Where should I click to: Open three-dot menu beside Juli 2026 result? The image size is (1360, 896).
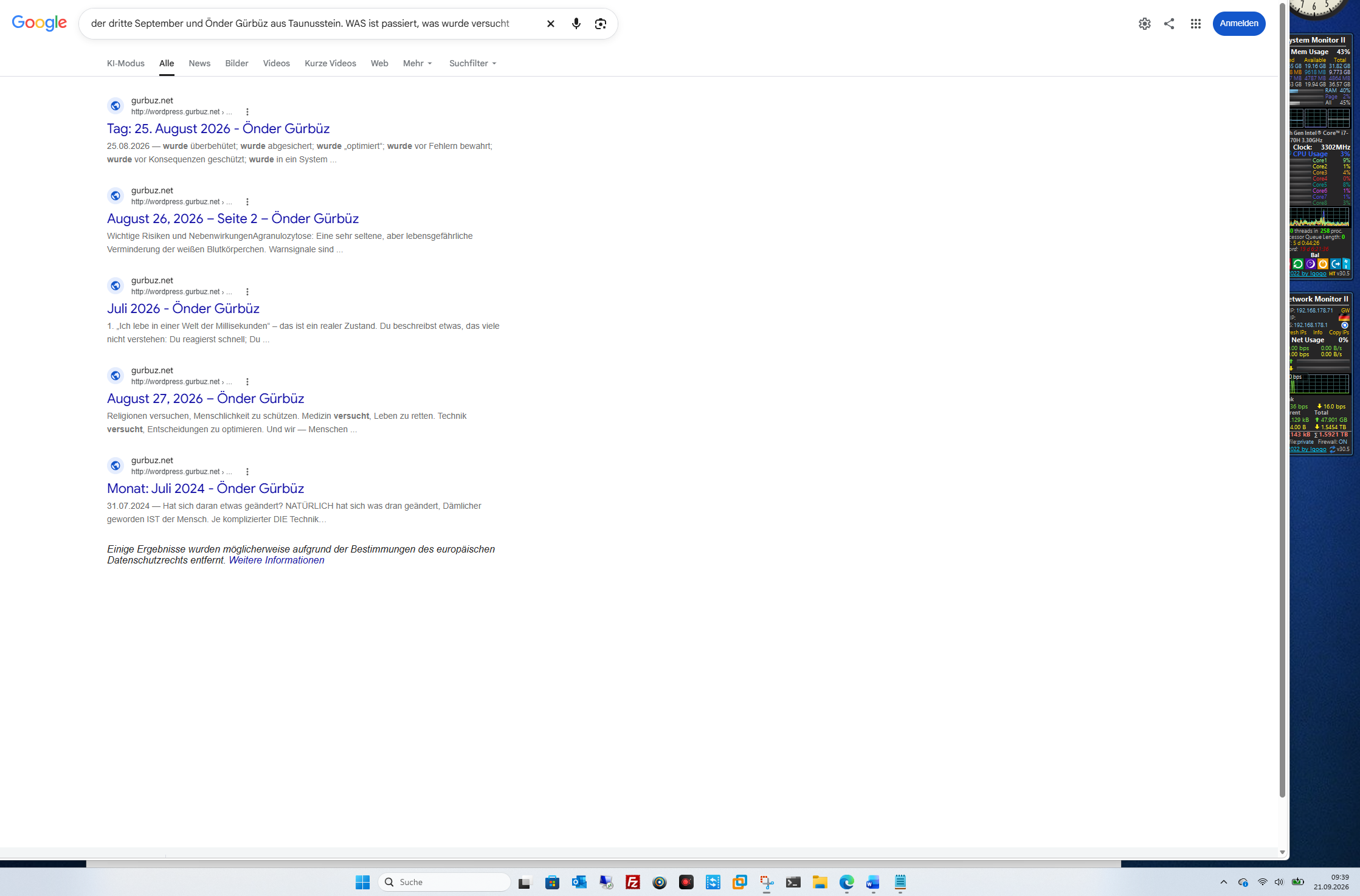click(247, 292)
